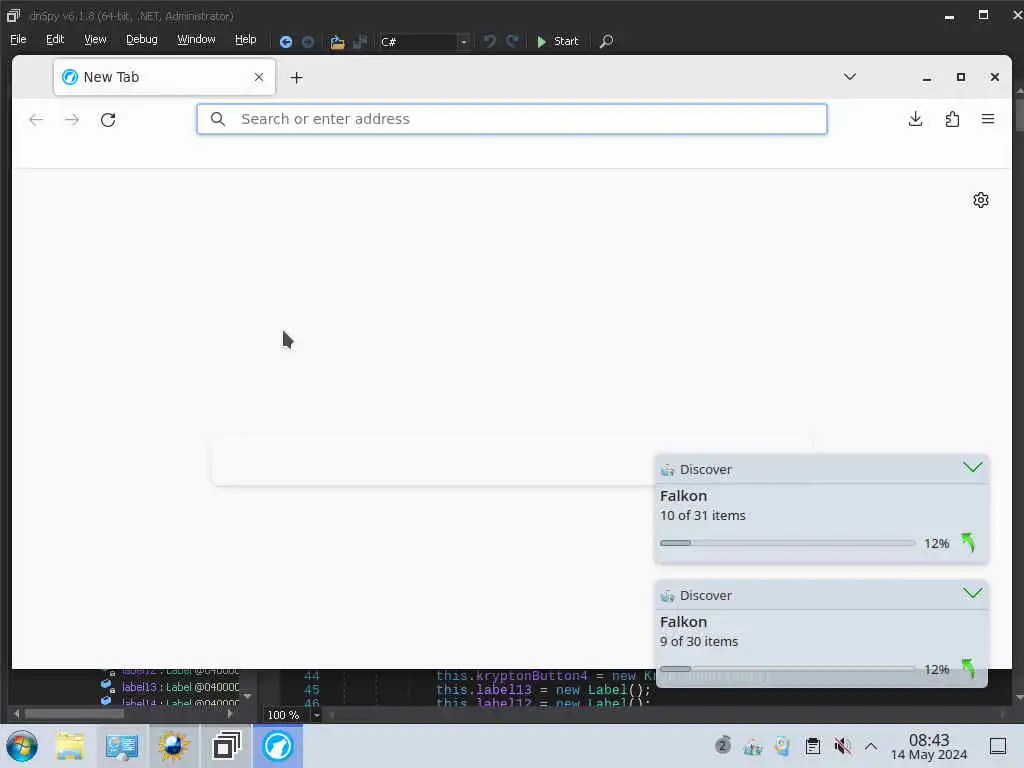
Task: Open new tab page settings gear
Action: point(980,200)
